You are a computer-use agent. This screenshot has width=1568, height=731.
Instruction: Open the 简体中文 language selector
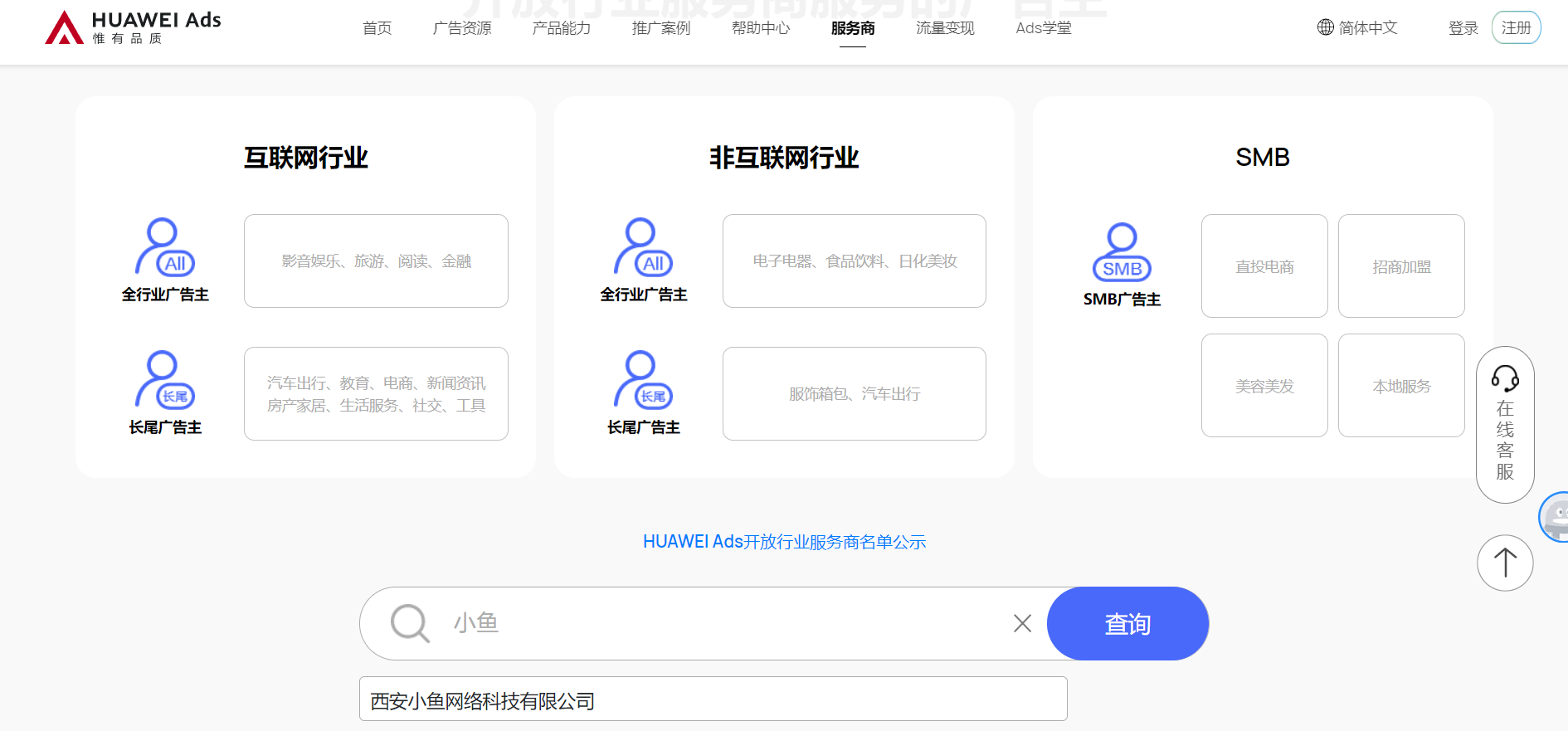coord(1367,28)
